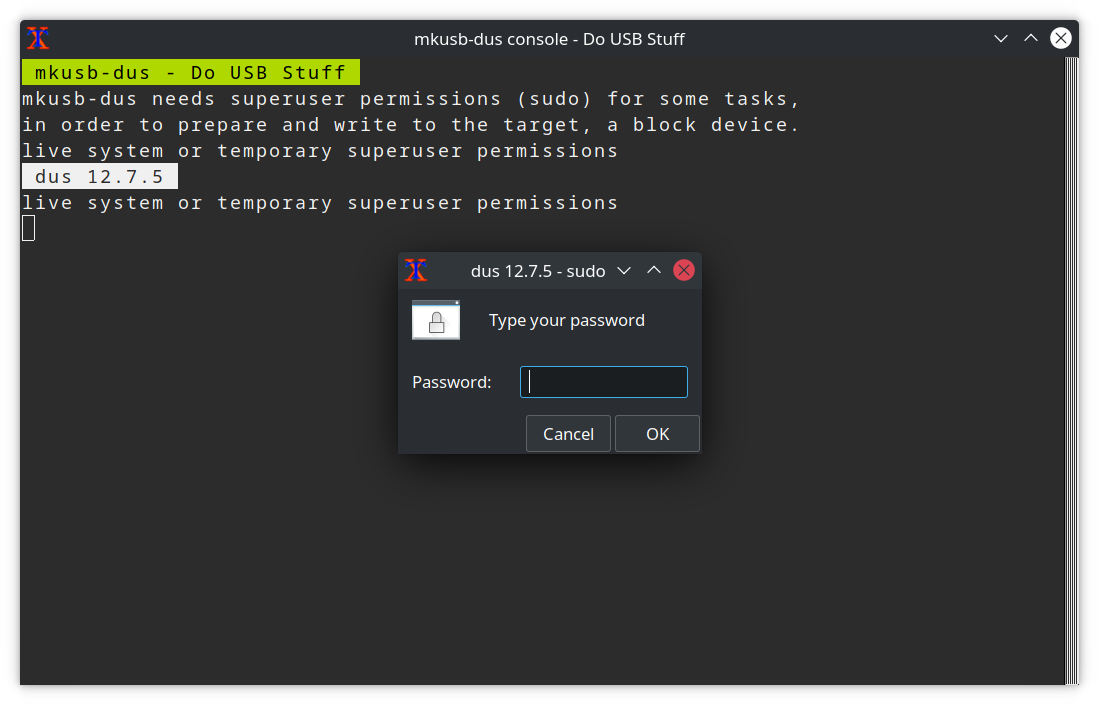Click the "Type your password" prompt text
This screenshot has width=1099, height=705.
(x=566, y=321)
